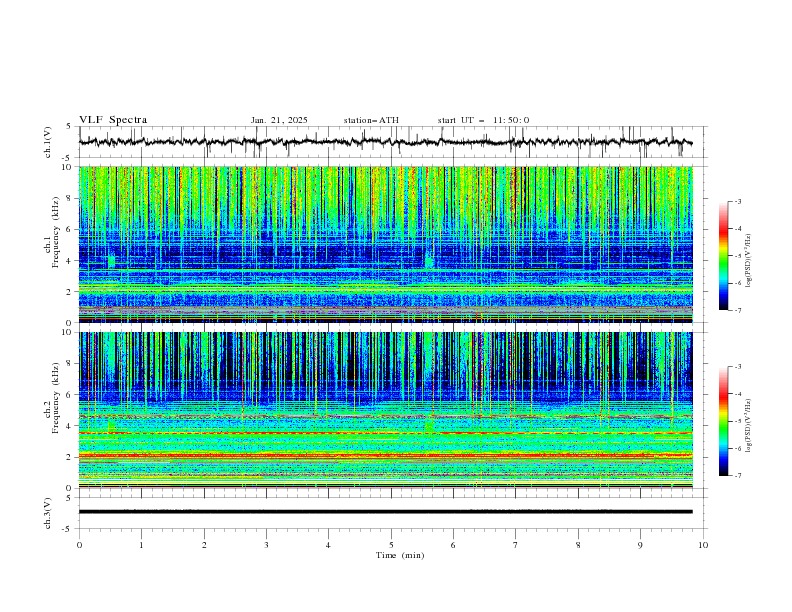Image resolution: width=792 pixels, height=612 pixels.
Task: Click the '-3' value on ch.1 colorbar
Action: 737,201
